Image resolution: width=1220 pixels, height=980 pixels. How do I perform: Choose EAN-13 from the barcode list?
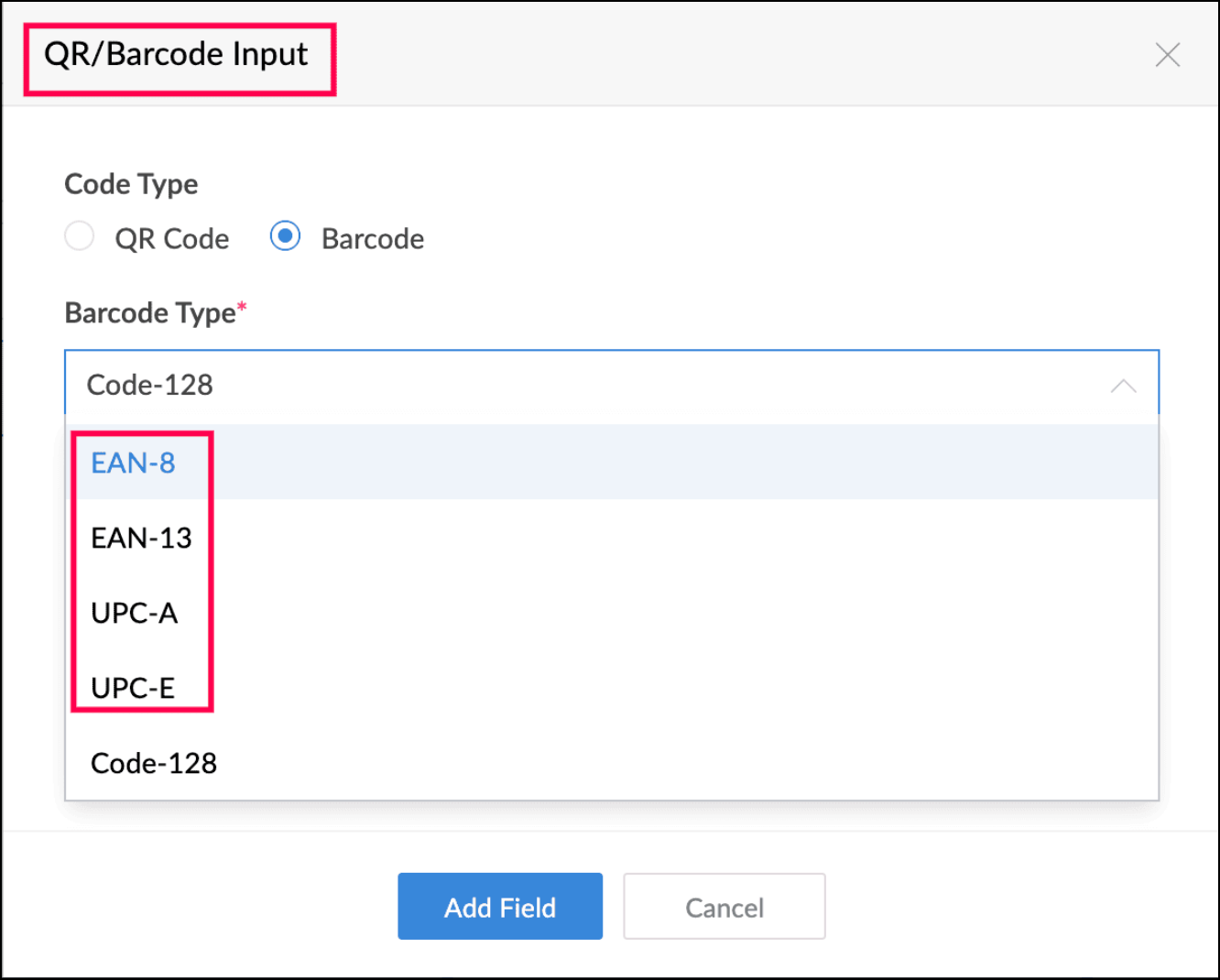pyautogui.click(x=142, y=539)
